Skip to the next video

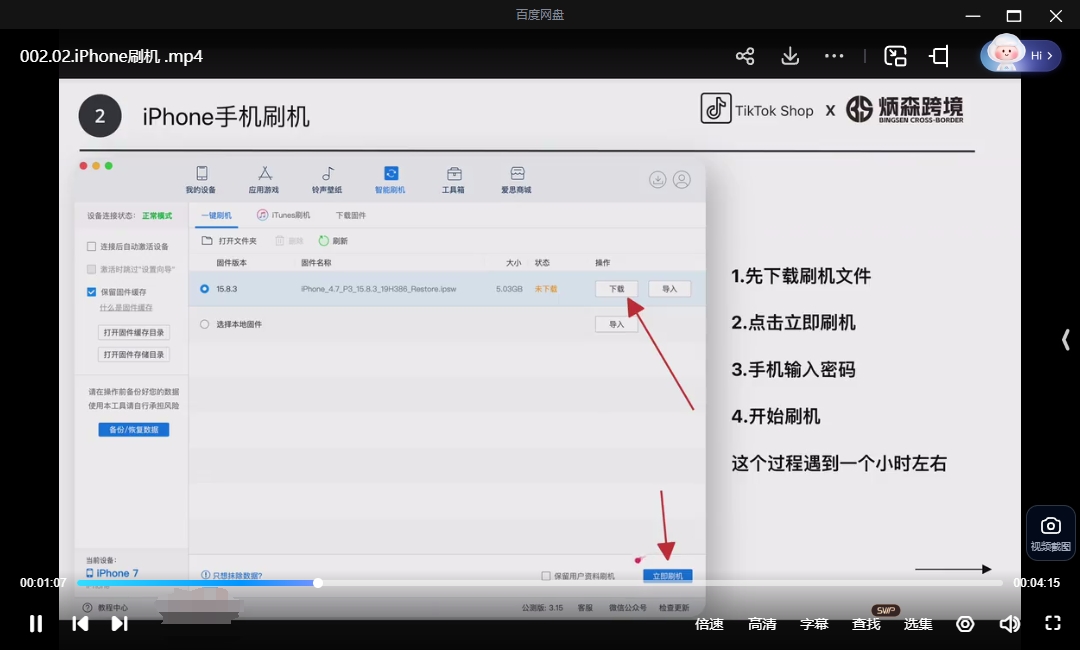point(119,623)
